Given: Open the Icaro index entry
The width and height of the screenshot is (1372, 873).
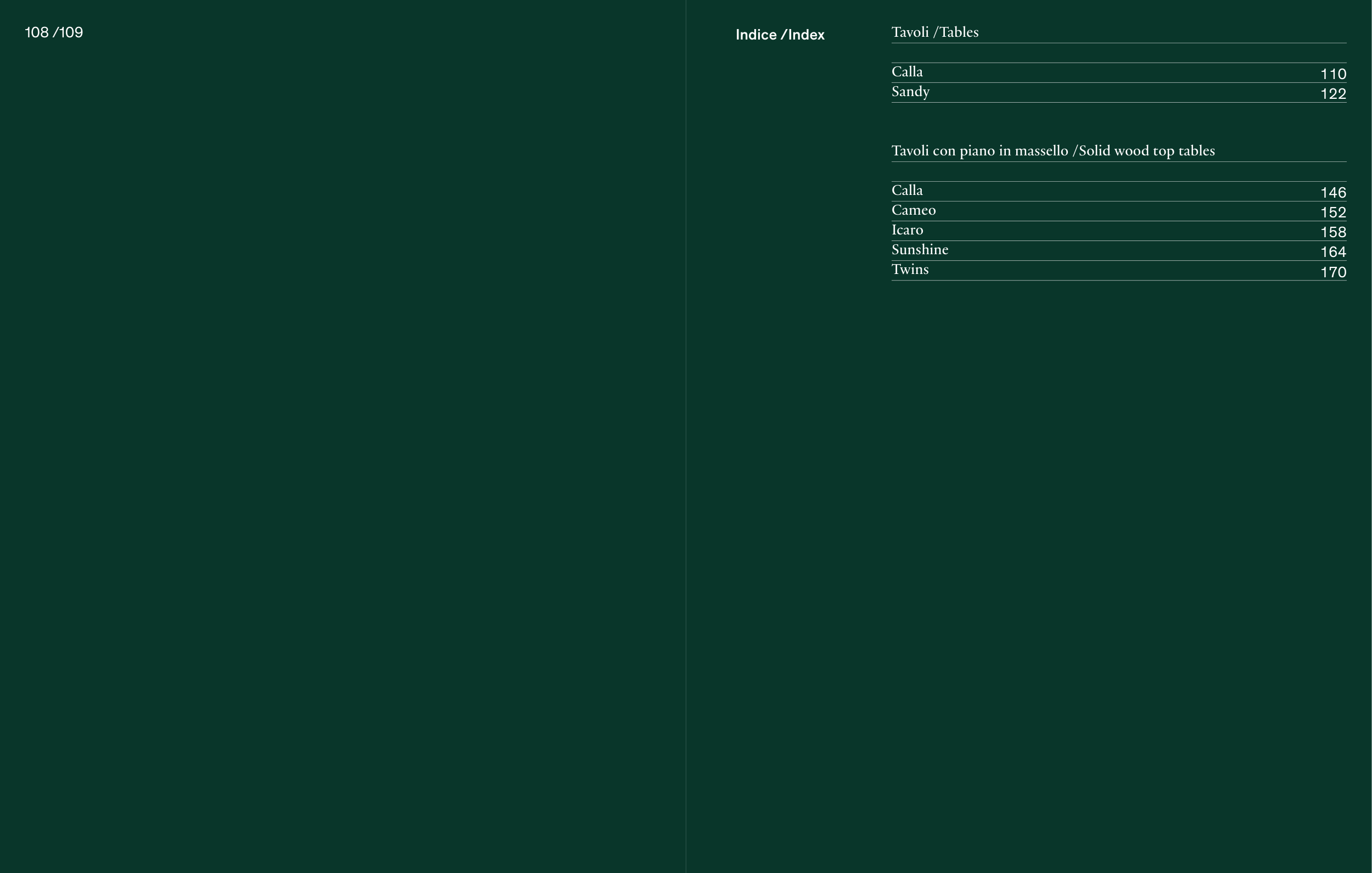Looking at the screenshot, I should click(x=907, y=230).
